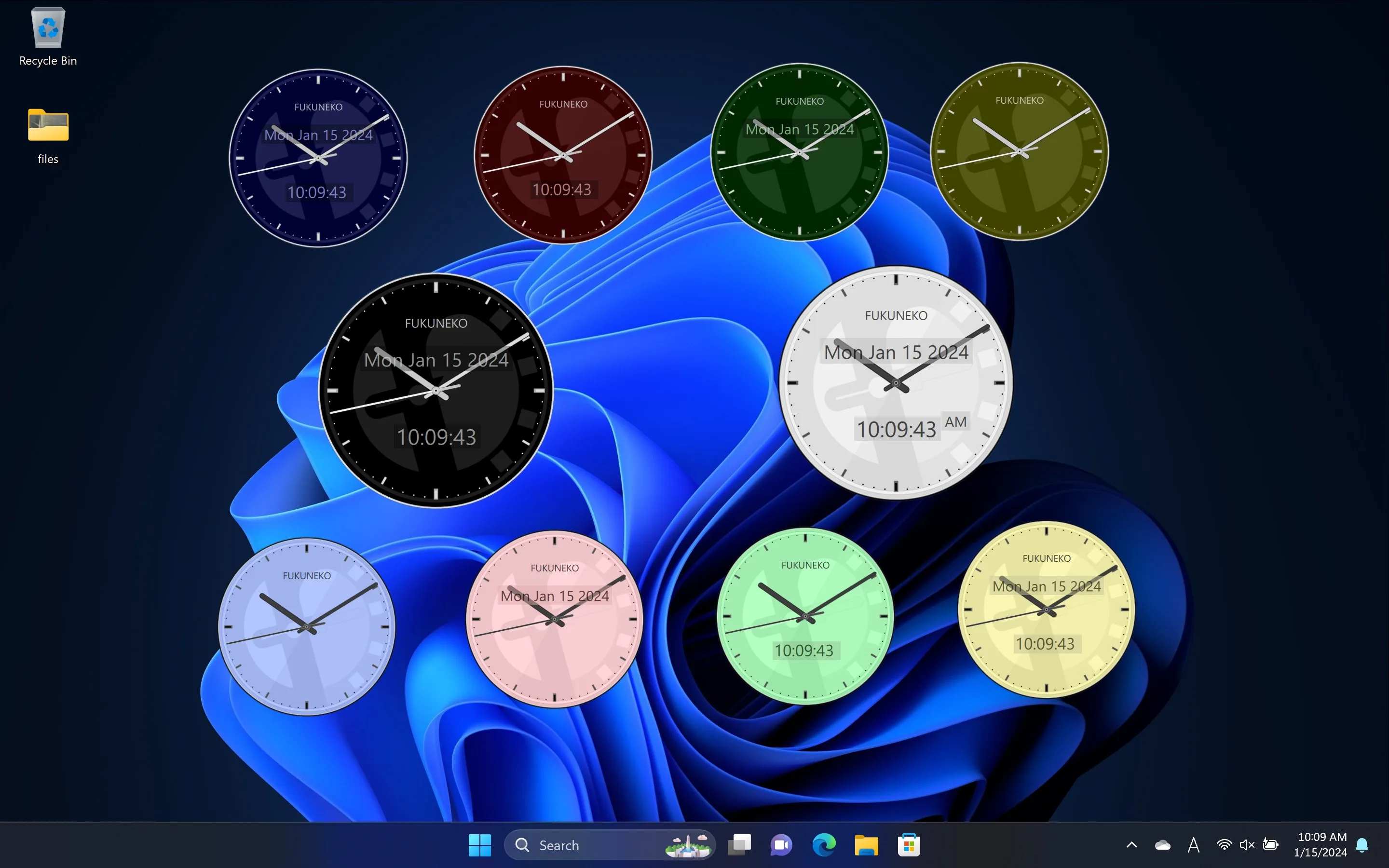Click the light pink clock widget
The height and width of the screenshot is (868, 1389).
555,619
